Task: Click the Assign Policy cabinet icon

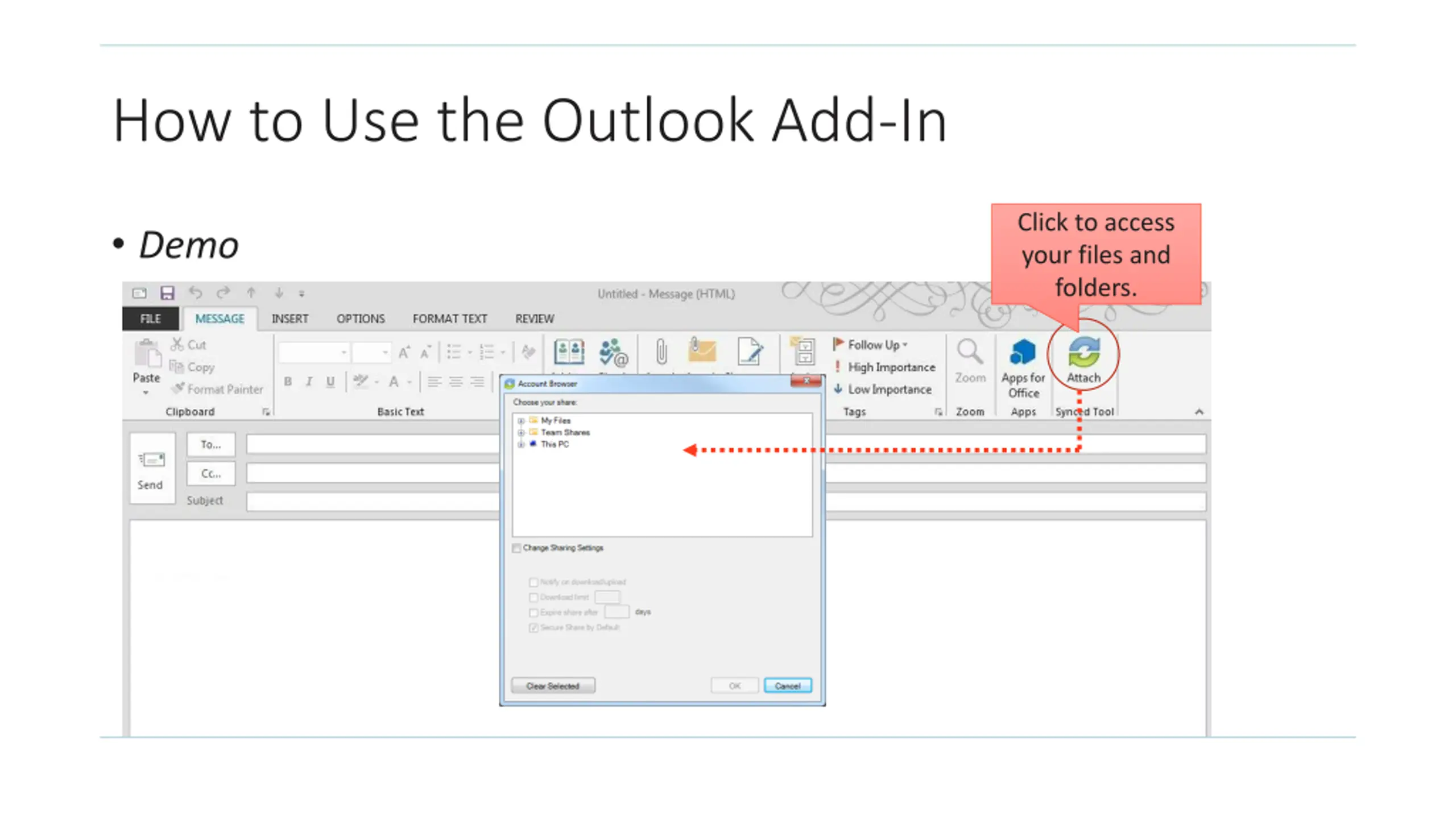Action: pyautogui.click(x=803, y=350)
